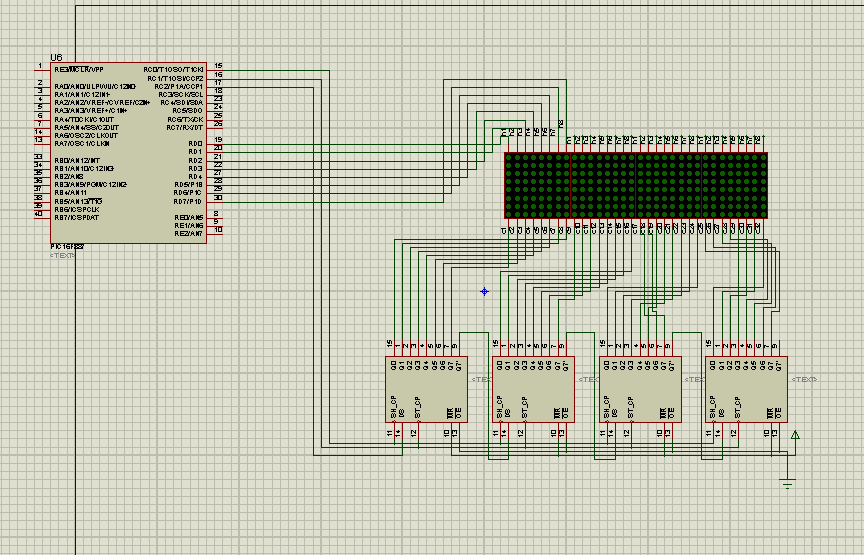Image resolution: width=864 pixels, height=555 pixels.
Task: Select the rightmost shift register chip
Action: click(x=744, y=389)
